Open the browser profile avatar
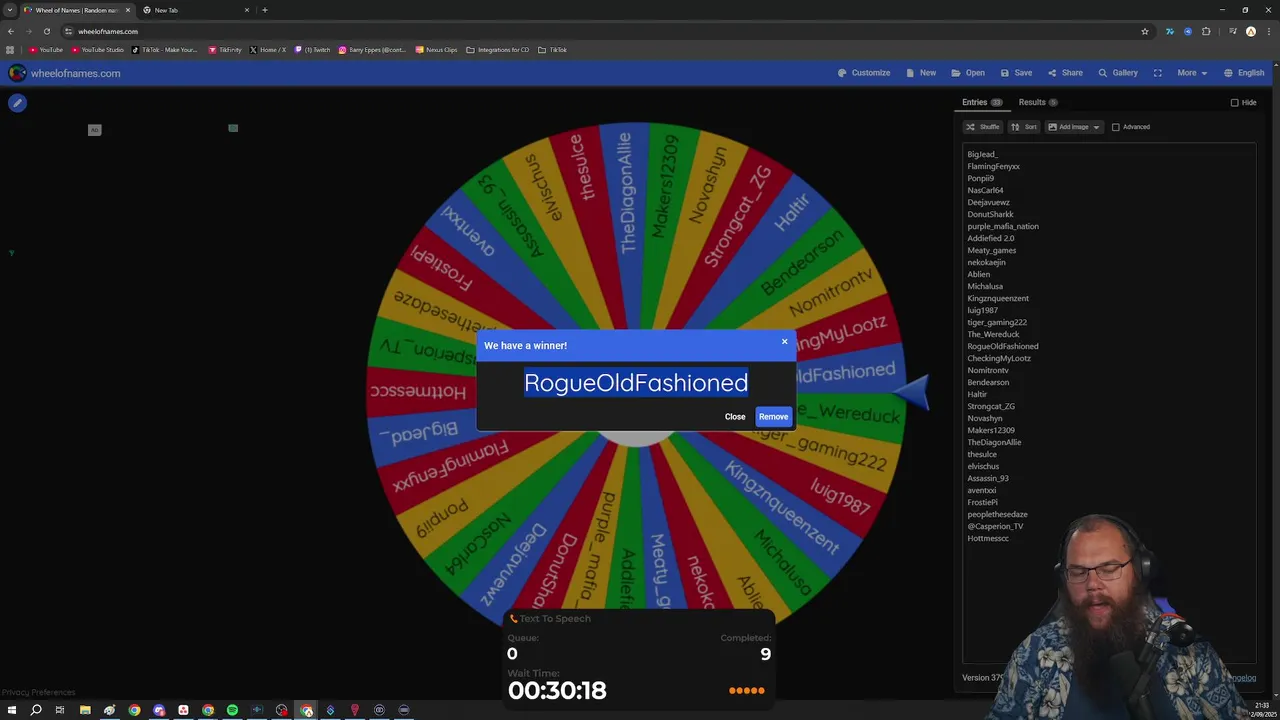Screen dimensions: 1280x720 [1250, 31]
